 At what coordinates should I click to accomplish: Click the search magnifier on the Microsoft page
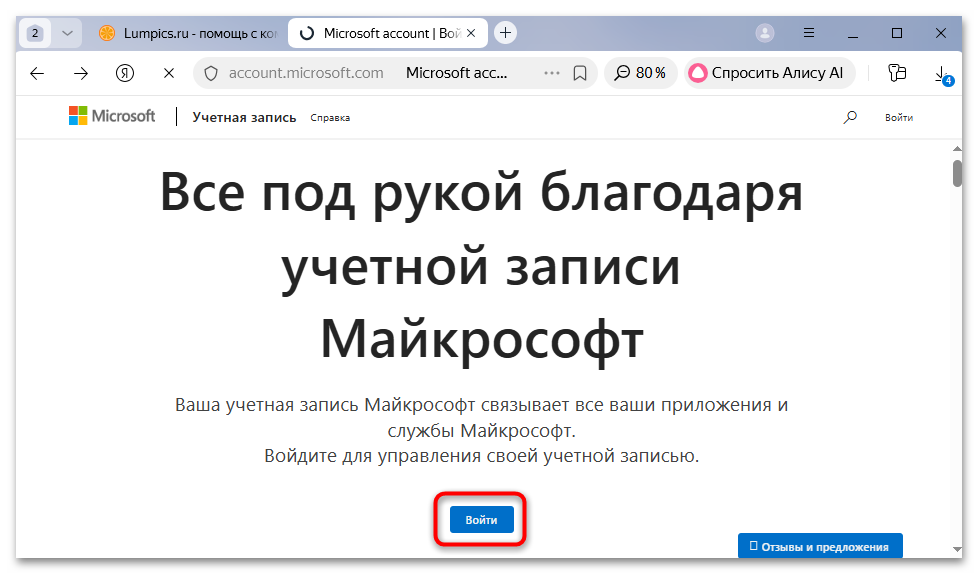tap(850, 117)
